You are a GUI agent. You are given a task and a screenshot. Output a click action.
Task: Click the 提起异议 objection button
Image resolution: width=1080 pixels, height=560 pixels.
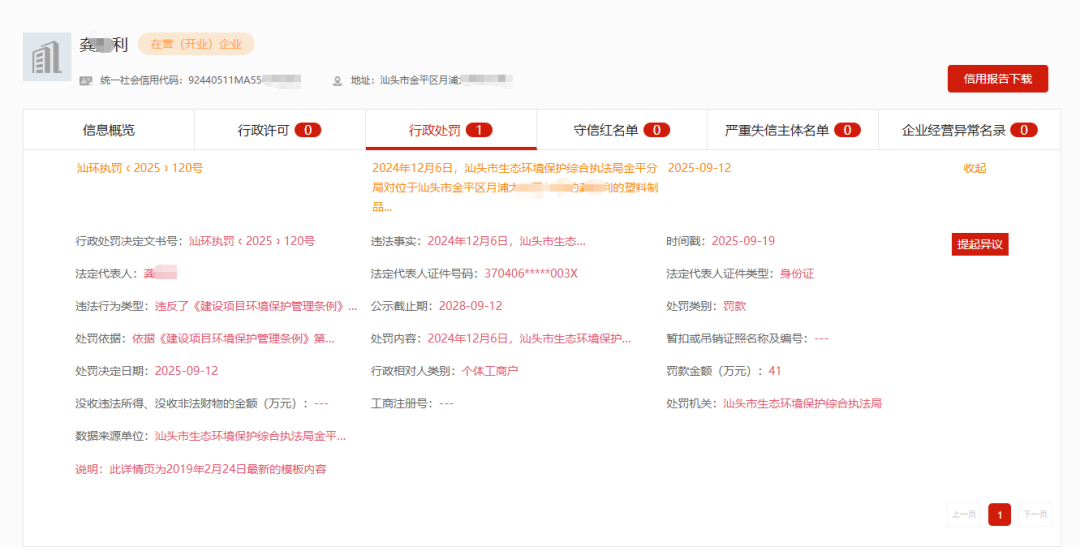[979, 244]
